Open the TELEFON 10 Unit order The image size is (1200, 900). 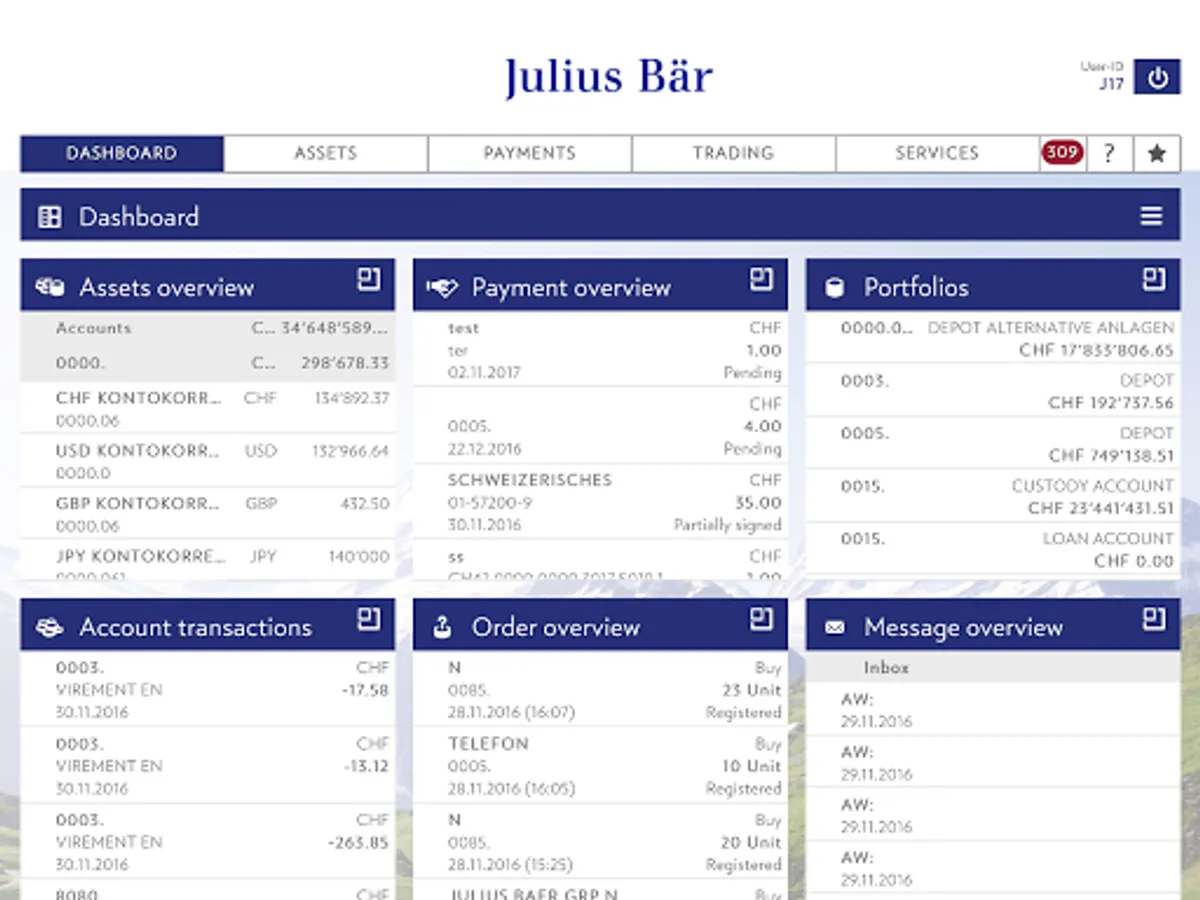[601, 766]
